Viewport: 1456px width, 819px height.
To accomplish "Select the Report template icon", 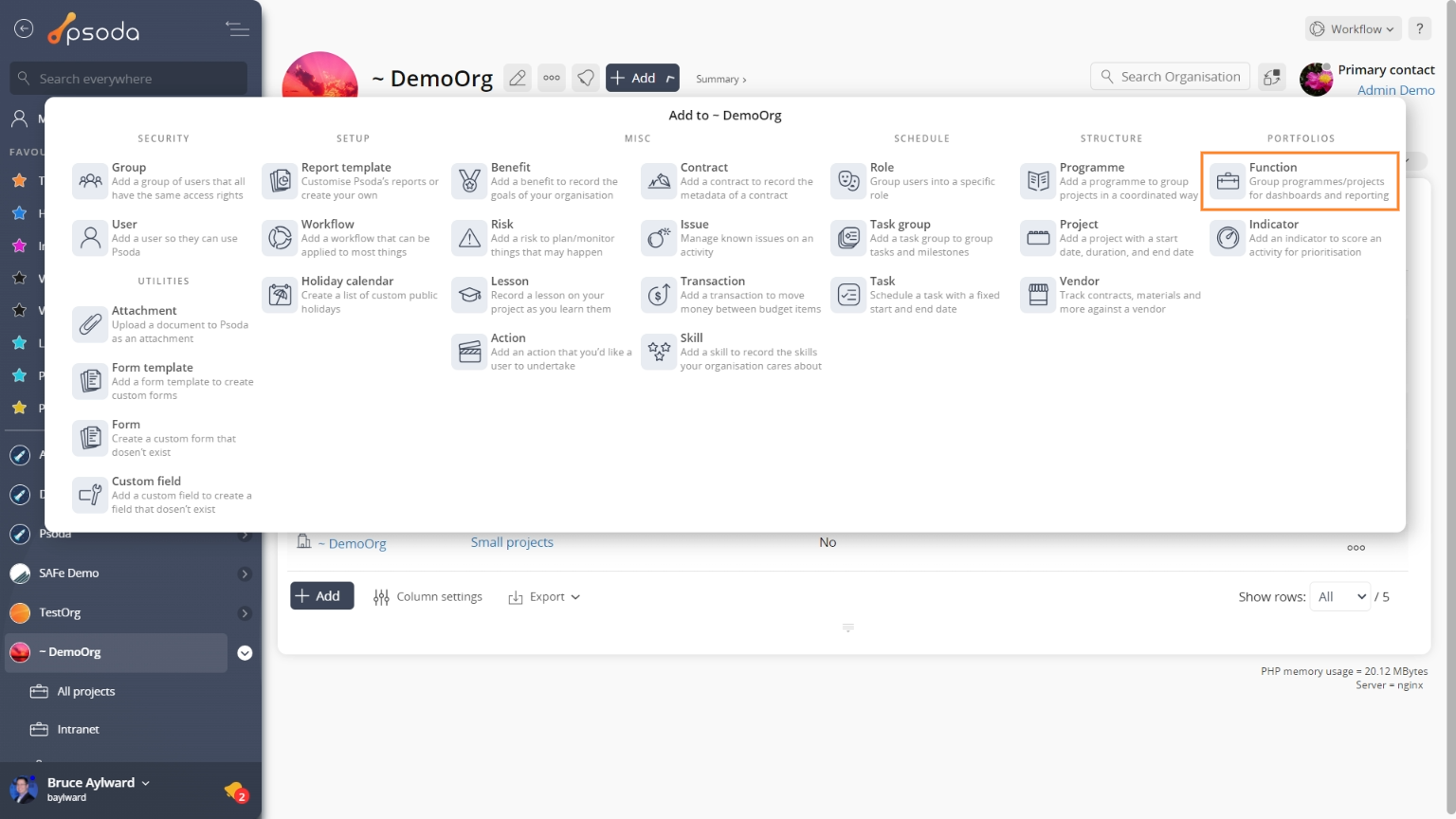I will pos(281,181).
